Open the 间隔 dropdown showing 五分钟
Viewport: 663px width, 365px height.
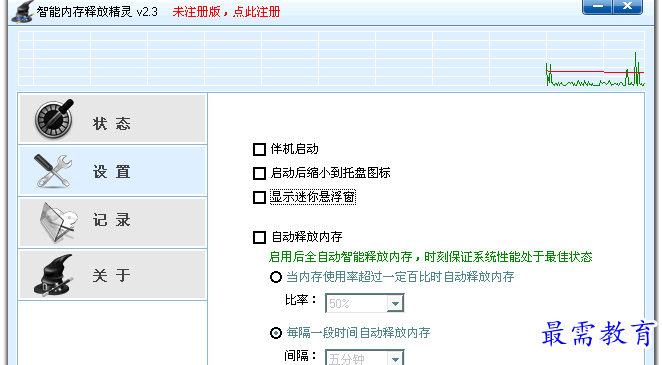coord(364,358)
